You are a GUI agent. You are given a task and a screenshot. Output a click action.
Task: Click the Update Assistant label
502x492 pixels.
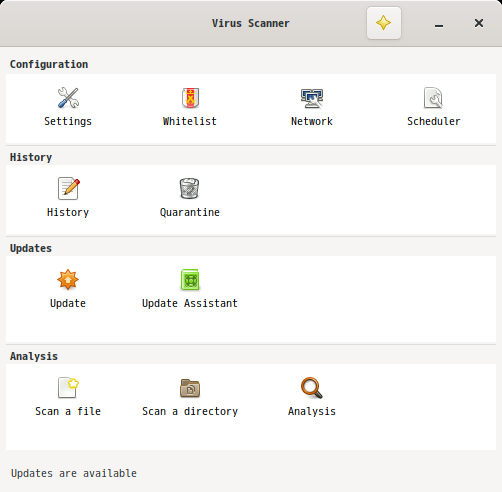coord(190,303)
